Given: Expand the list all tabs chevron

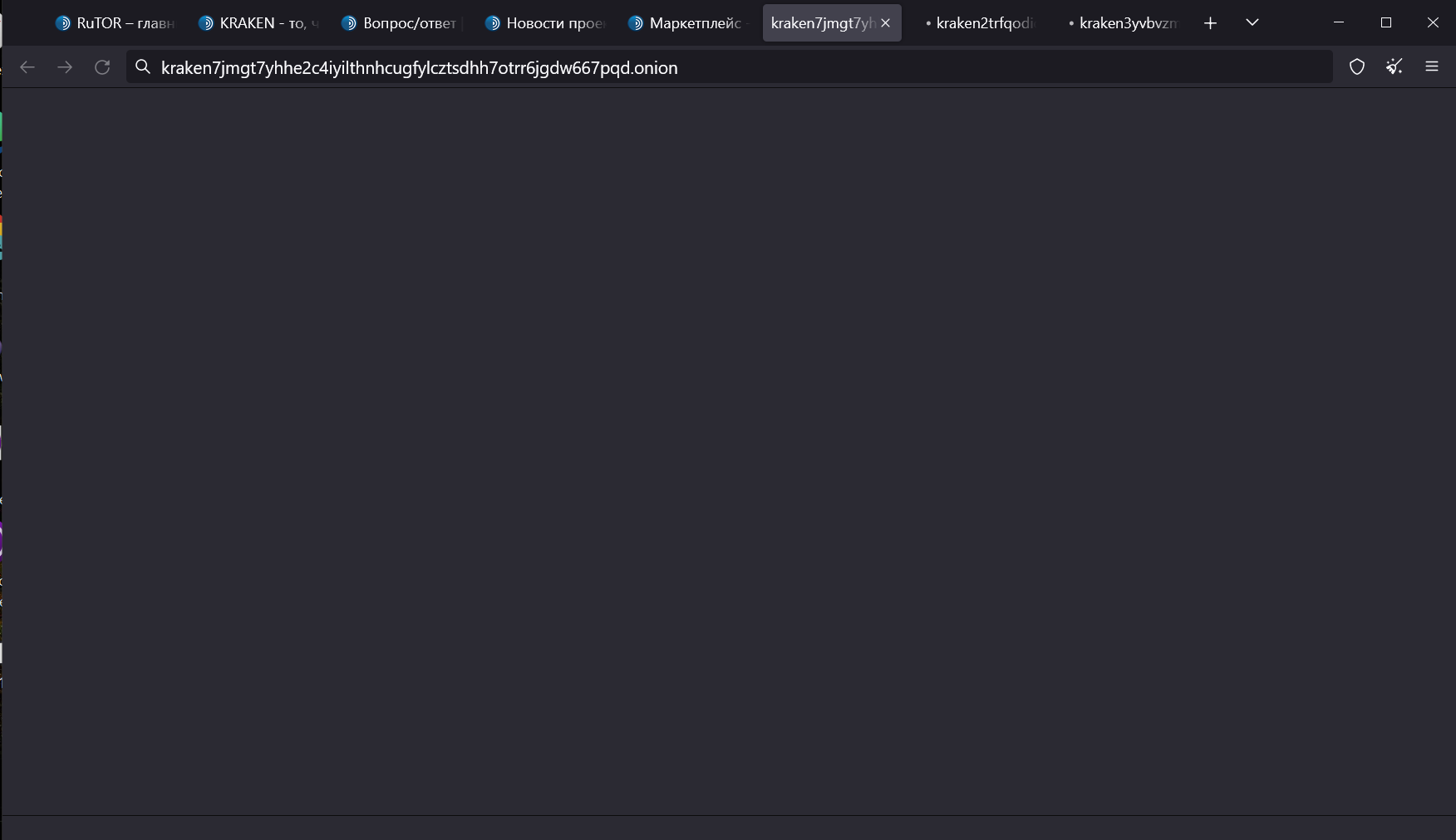Looking at the screenshot, I should (1252, 23).
